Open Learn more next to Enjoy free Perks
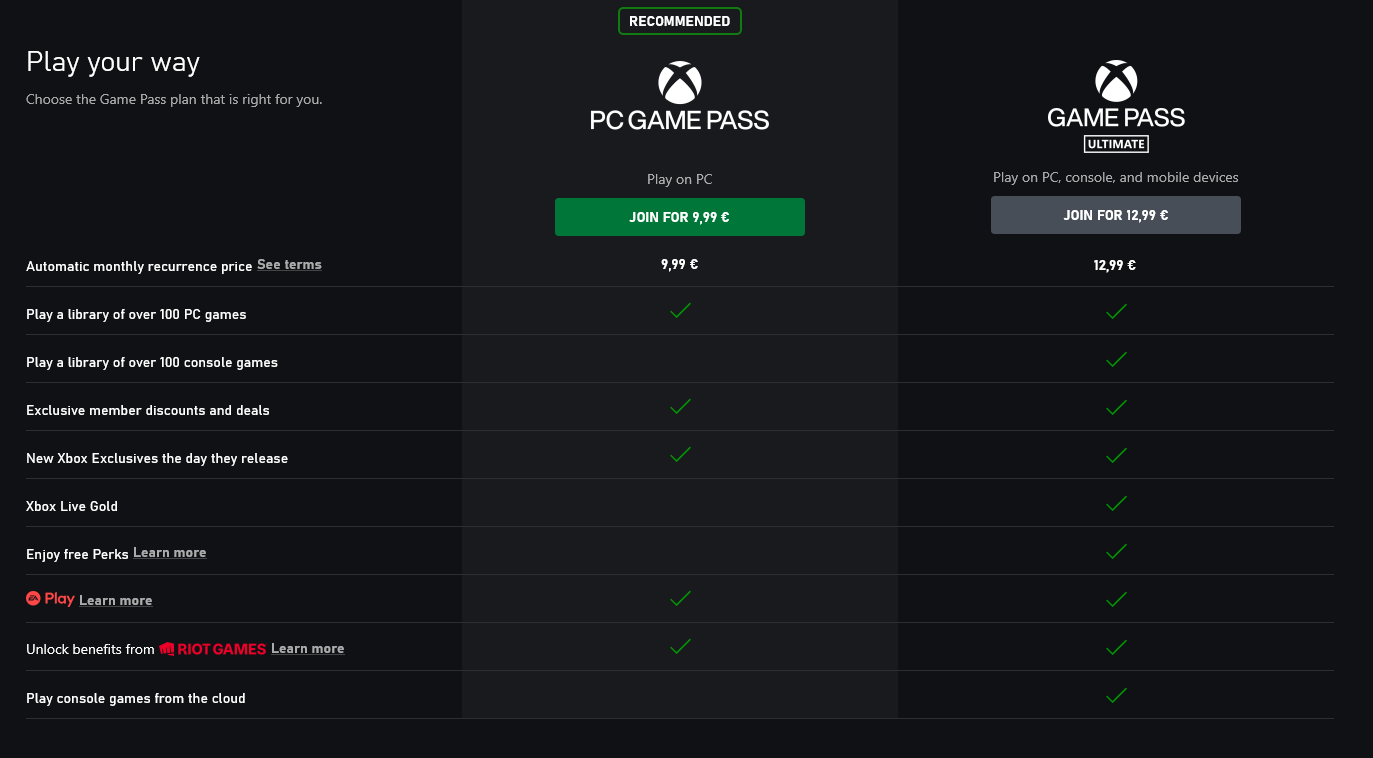This screenshot has width=1373, height=758. [170, 553]
